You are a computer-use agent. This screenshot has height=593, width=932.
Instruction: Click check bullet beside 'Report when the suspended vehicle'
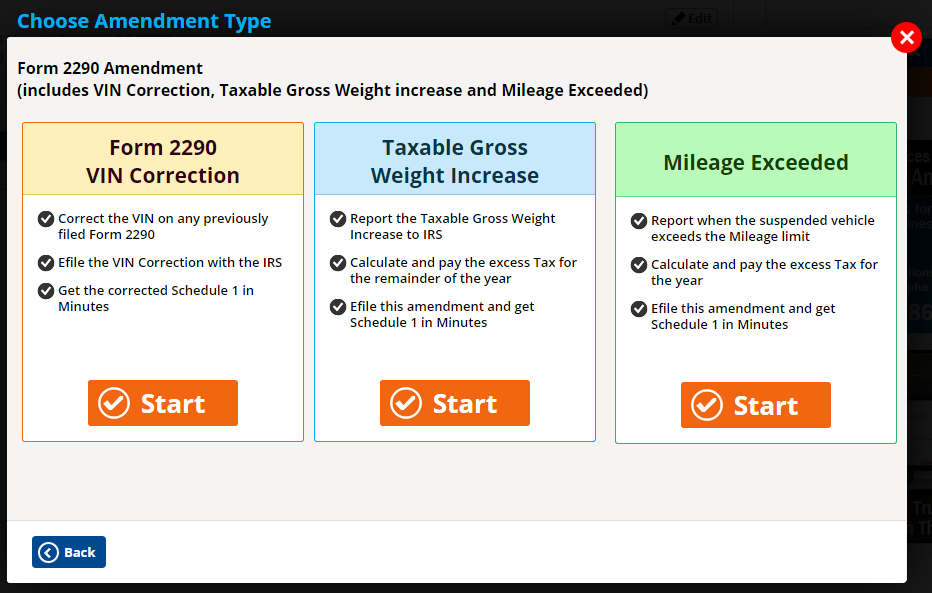[639, 220]
